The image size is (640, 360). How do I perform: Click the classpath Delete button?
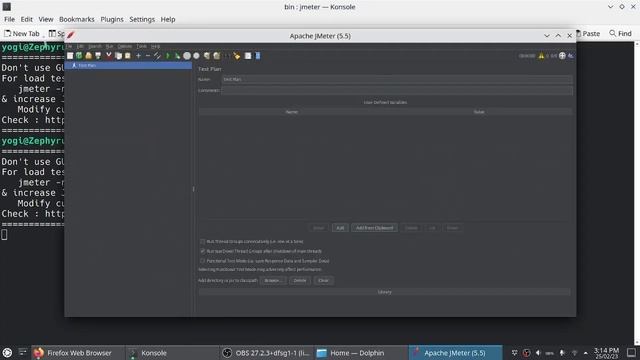[x=300, y=280]
